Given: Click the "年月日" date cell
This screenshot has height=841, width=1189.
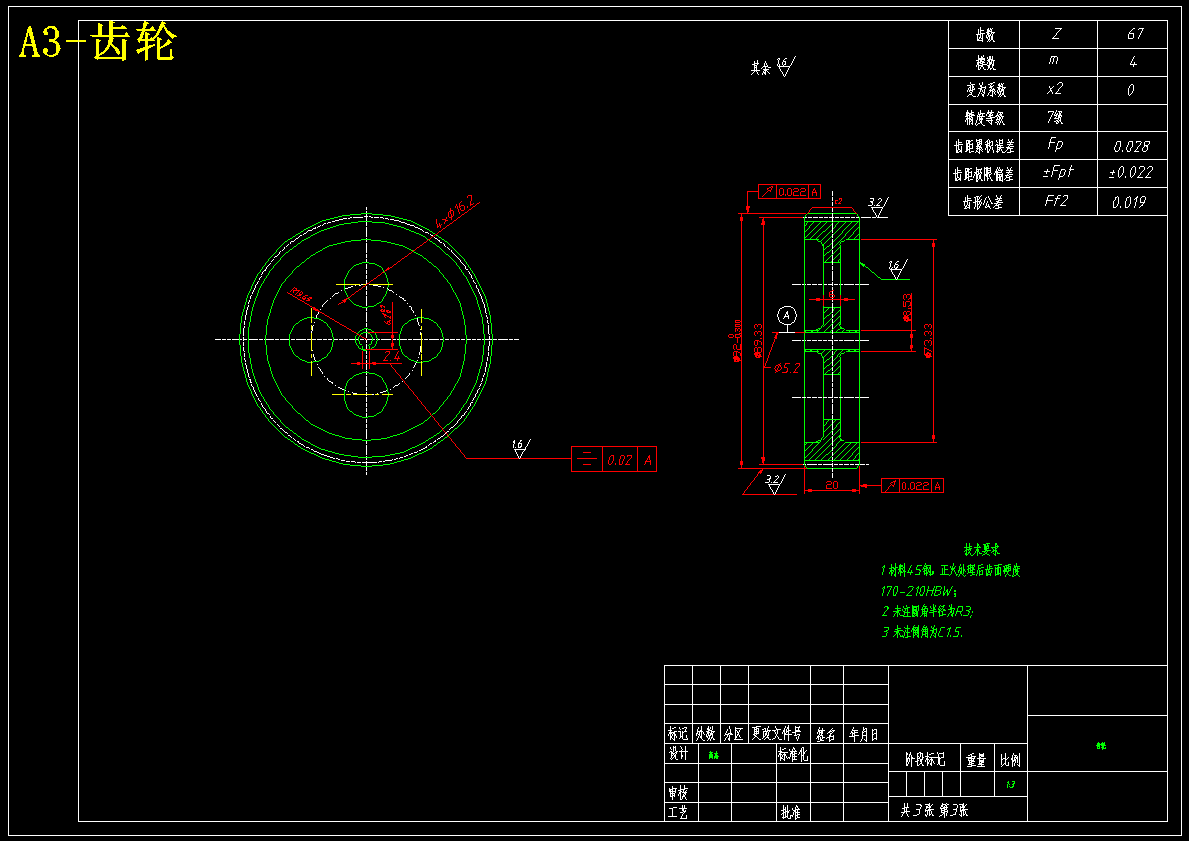Looking at the screenshot, I should click(x=864, y=735).
